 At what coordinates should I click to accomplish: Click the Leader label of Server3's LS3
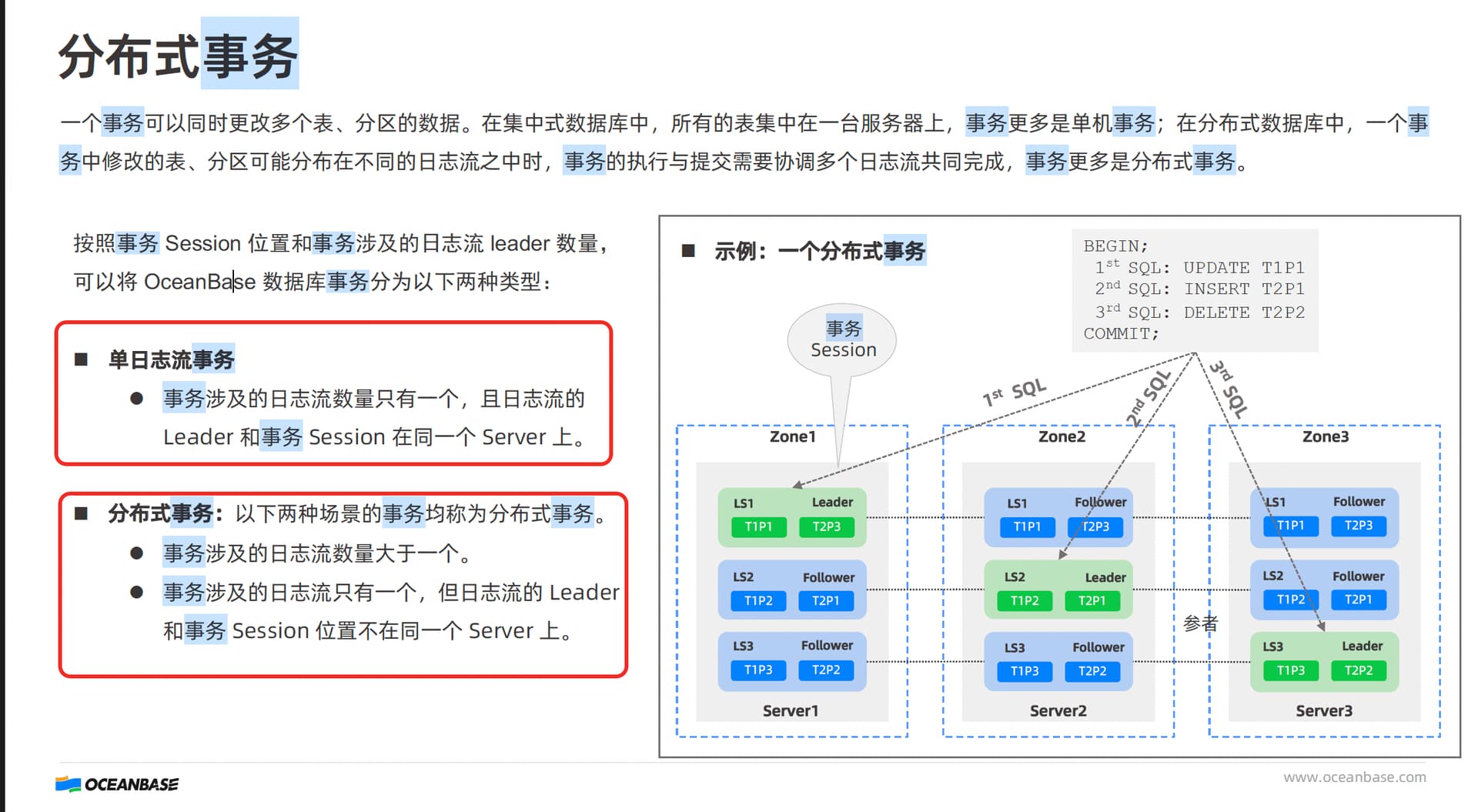tap(1362, 647)
